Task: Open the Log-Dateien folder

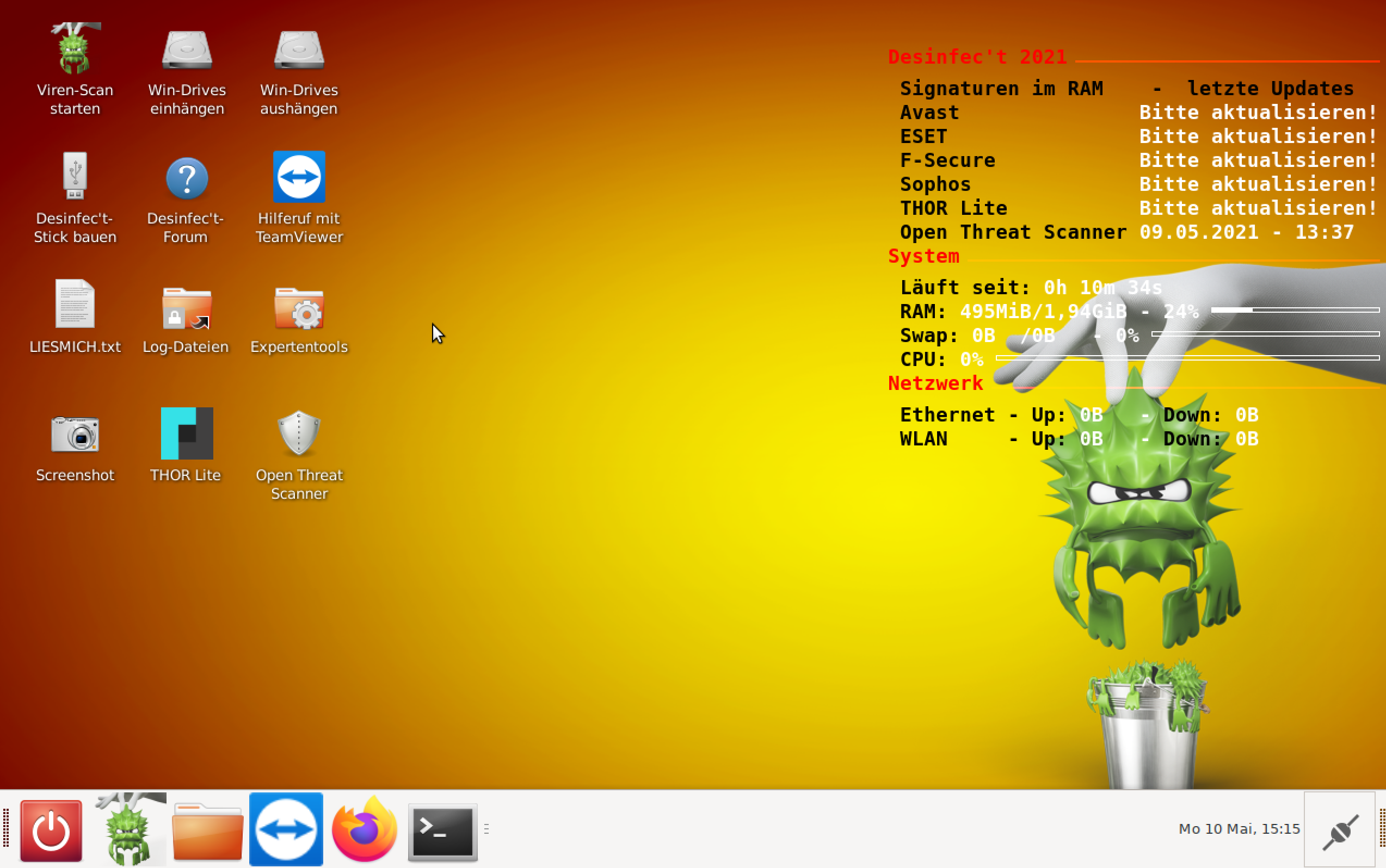Action: 187,307
